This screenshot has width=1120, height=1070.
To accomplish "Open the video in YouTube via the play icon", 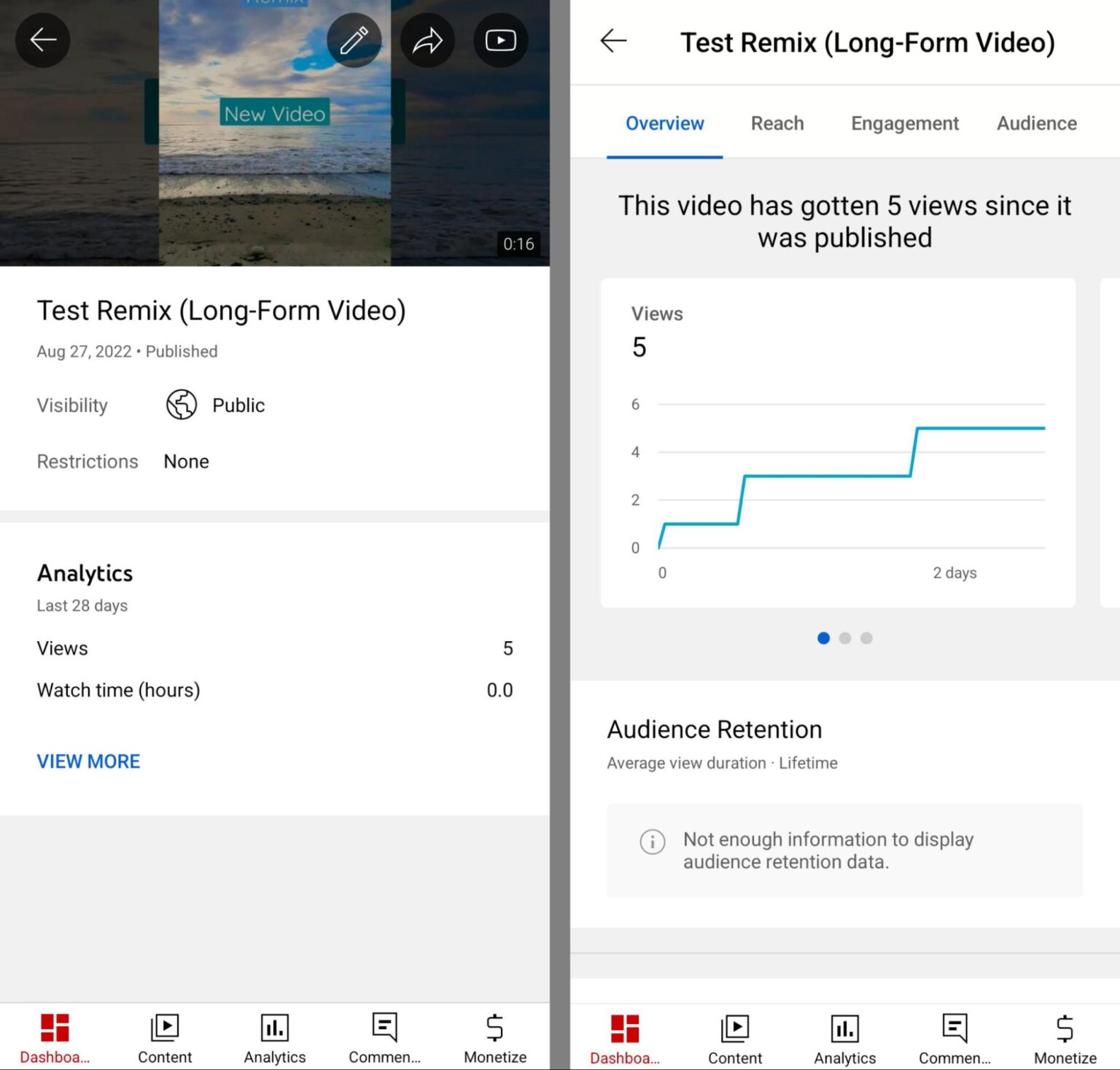I will [500, 40].
